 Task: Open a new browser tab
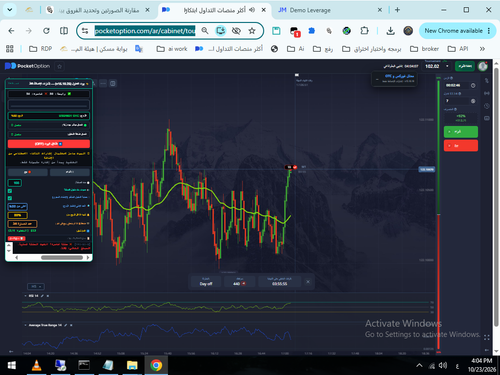click(397, 10)
